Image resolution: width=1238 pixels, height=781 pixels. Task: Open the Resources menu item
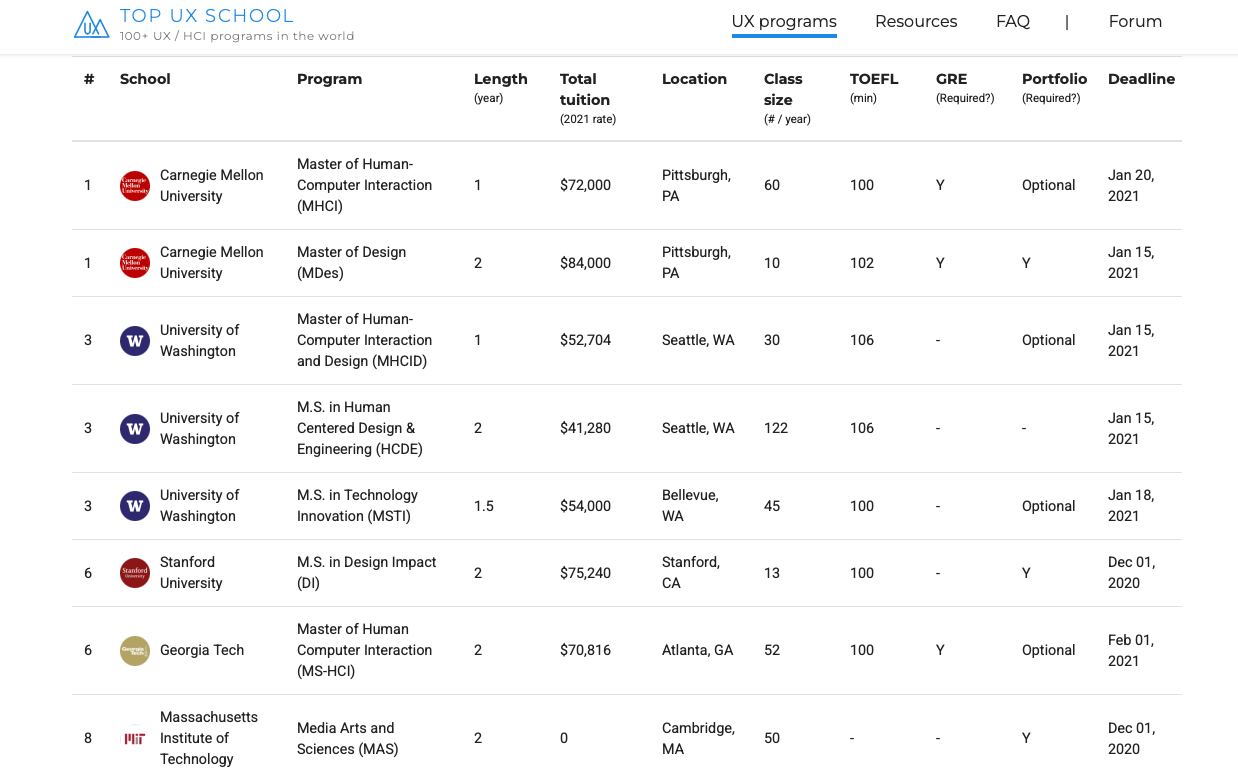[916, 21]
